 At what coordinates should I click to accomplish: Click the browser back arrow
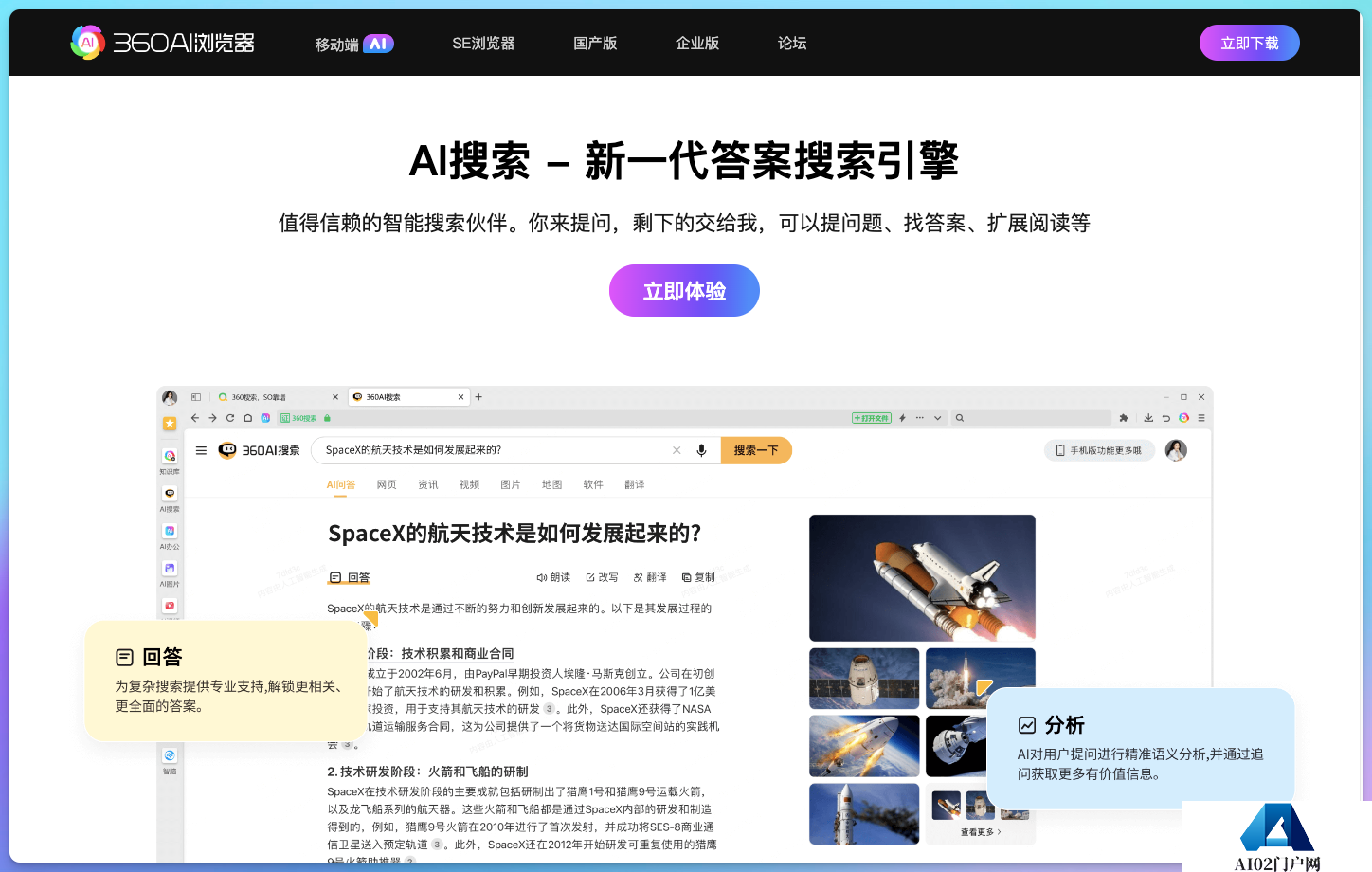tap(195, 418)
